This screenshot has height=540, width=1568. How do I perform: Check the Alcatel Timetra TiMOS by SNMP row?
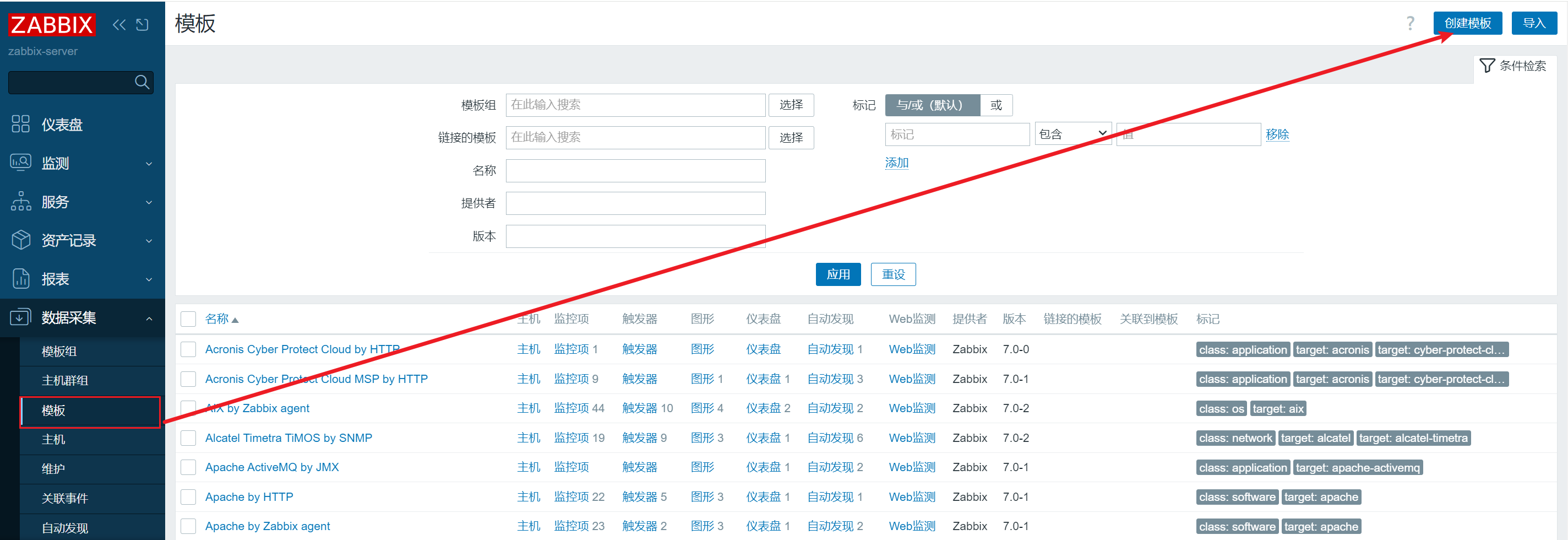click(189, 438)
